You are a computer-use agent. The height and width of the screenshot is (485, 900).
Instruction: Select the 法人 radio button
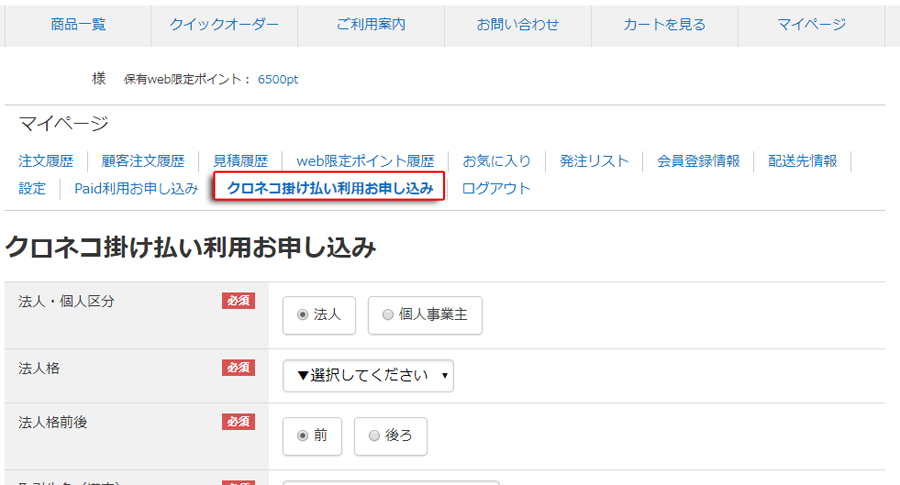pyautogui.click(x=302, y=315)
